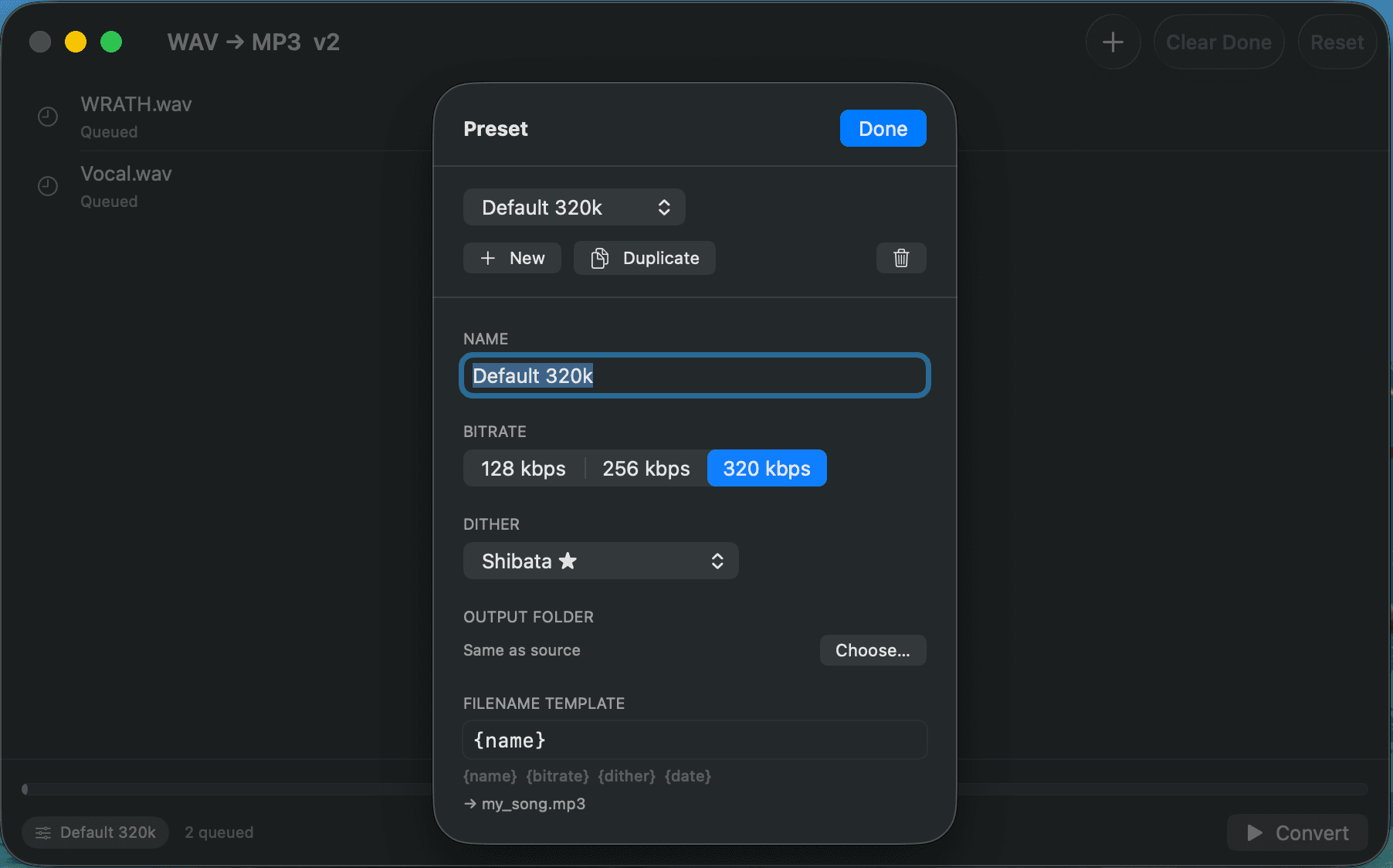1393x868 pixels.
Task: Click clock status icon beside WRATH.wav
Action: point(48,117)
